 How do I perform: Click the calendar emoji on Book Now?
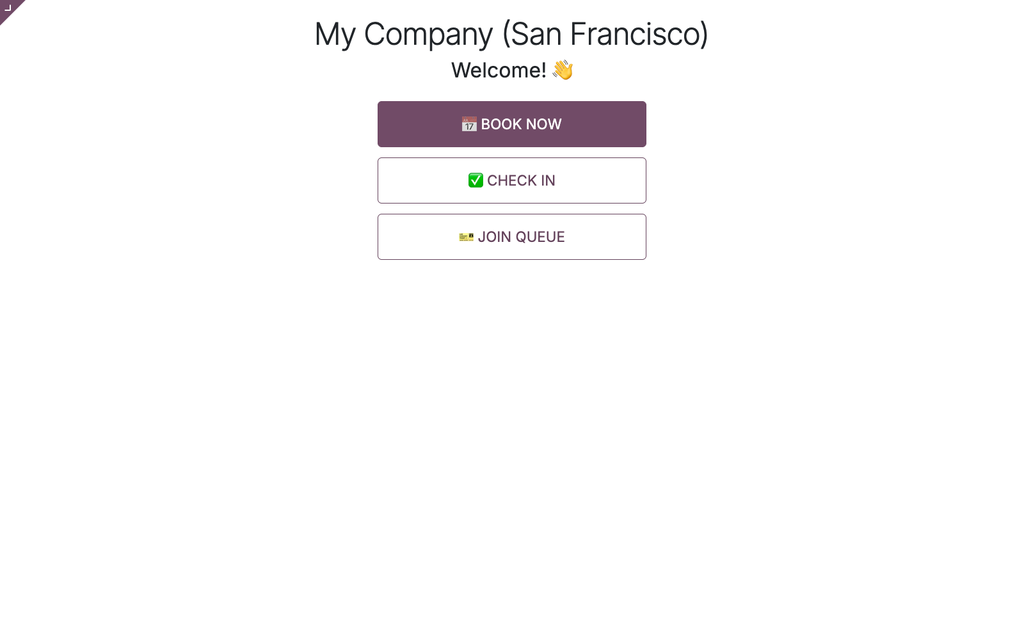pos(469,124)
